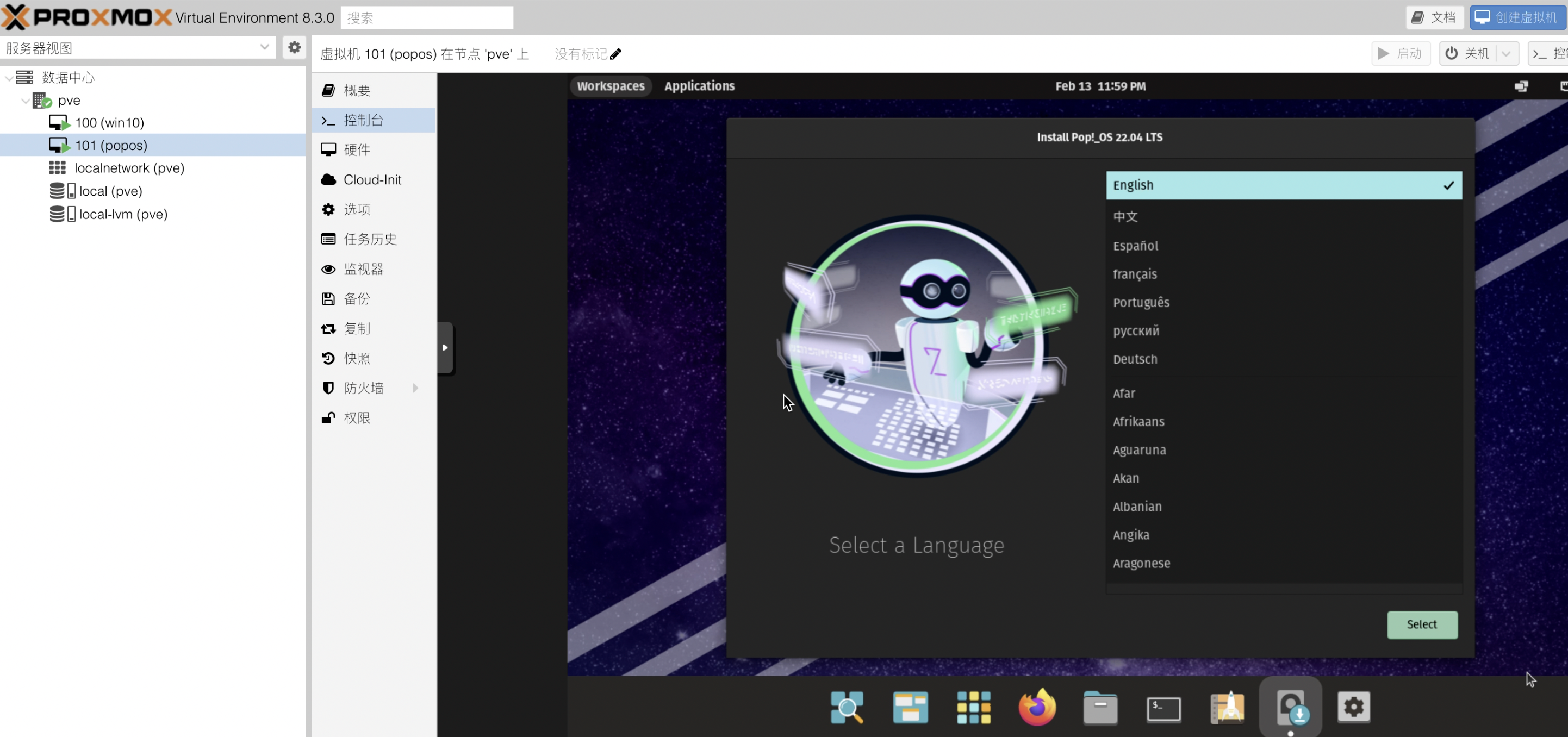Image resolution: width=1568 pixels, height=737 pixels.
Task: Select VM 101 (popos) in the tree
Action: click(153, 145)
